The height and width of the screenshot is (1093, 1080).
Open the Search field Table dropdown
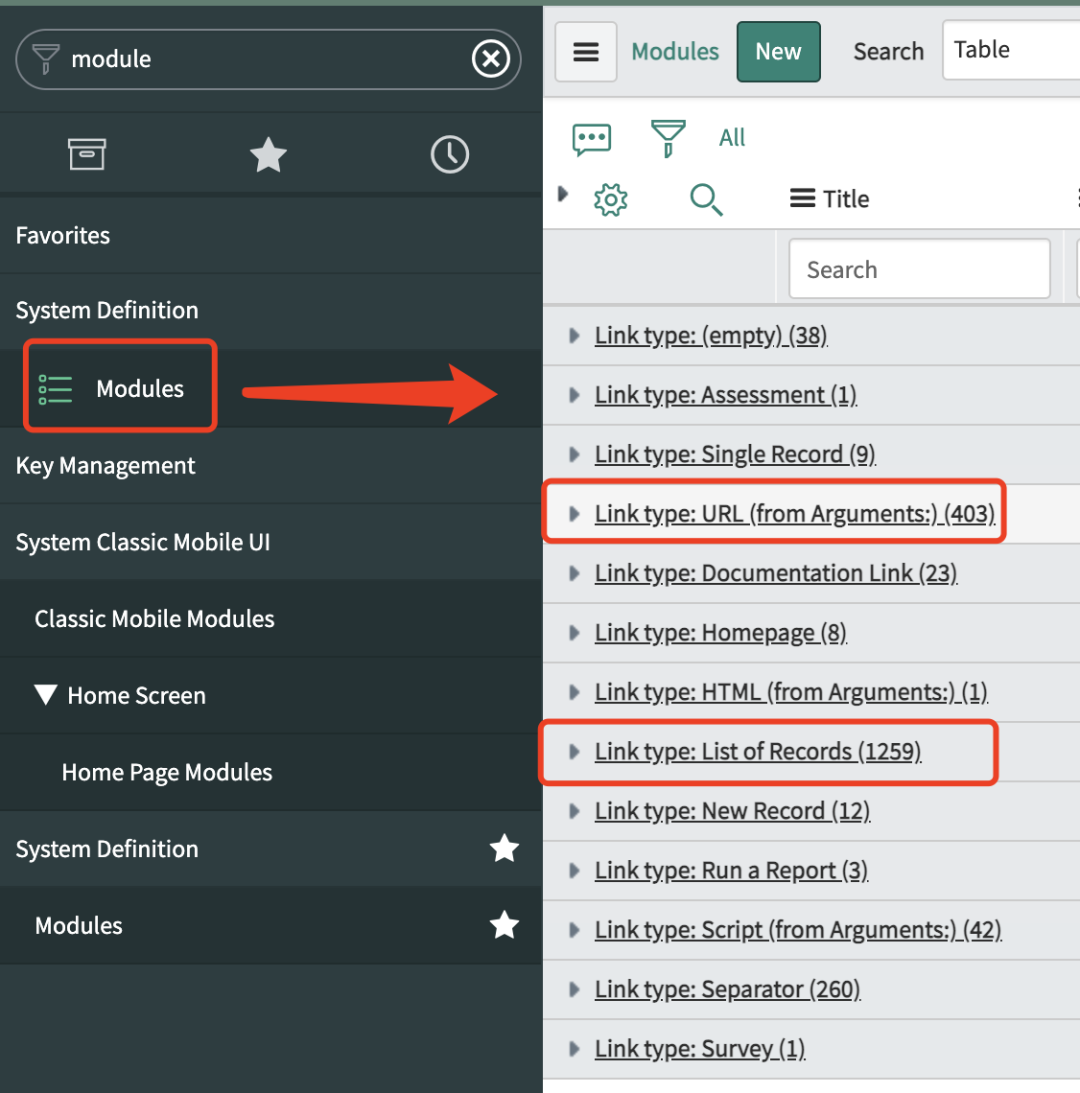click(x=1010, y=50)
